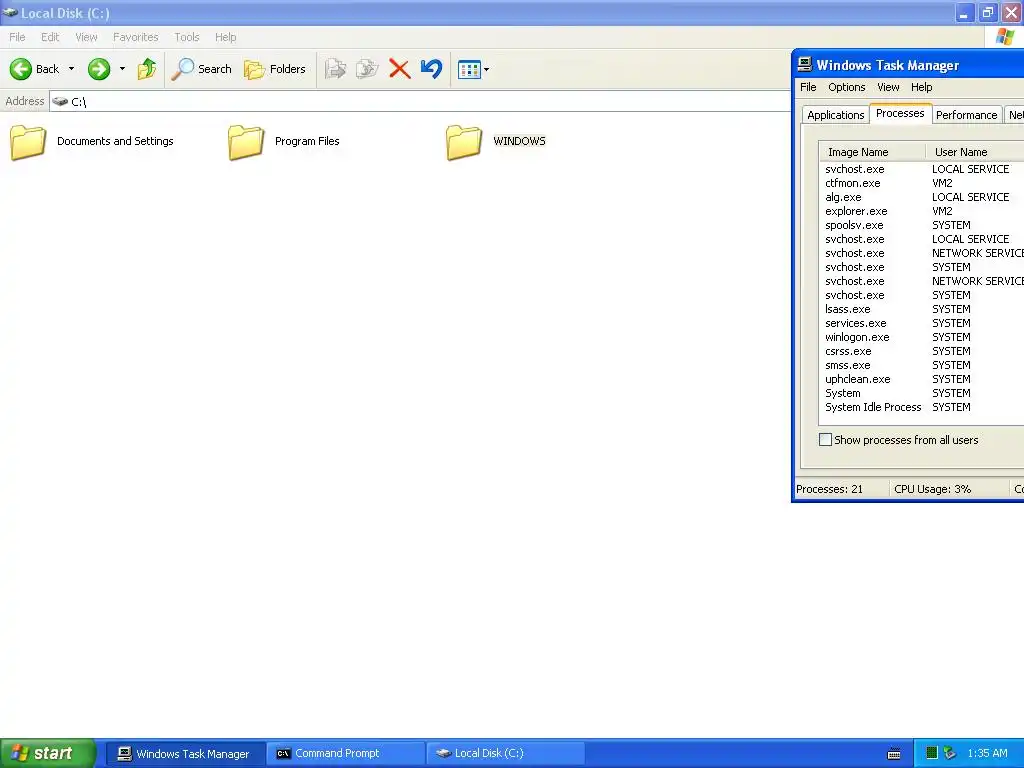Screen dimensions: 1024x768
Task: Click the drive icon in Address bar
Action: pos(60,101)
